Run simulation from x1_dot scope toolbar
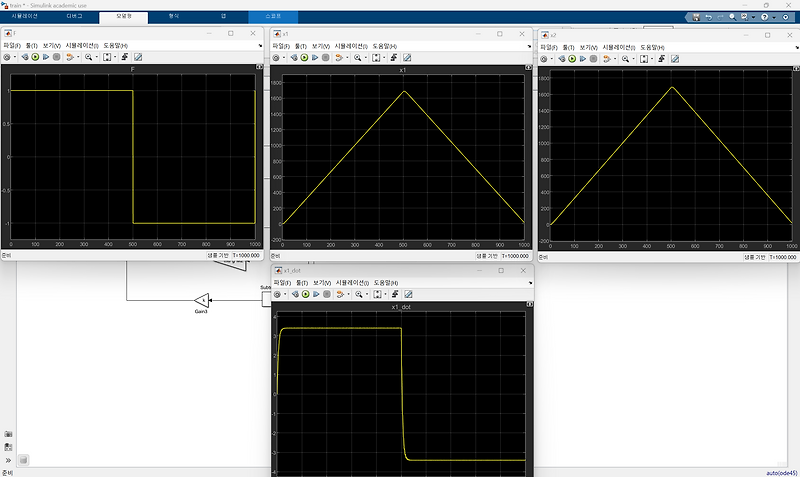This screenshot has width=800, height=477. pos(306,294)
